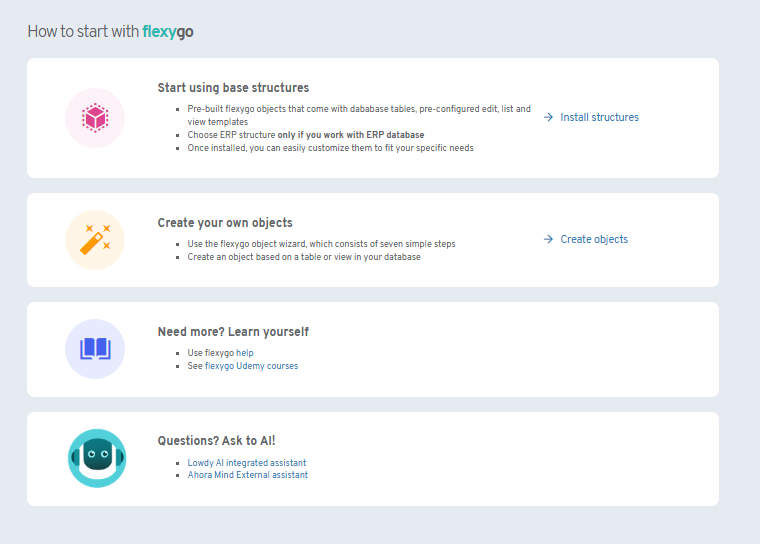Open Lowdy AI integrated assistant
This screenshot has height=544, width=760.
tap(247, 463)
